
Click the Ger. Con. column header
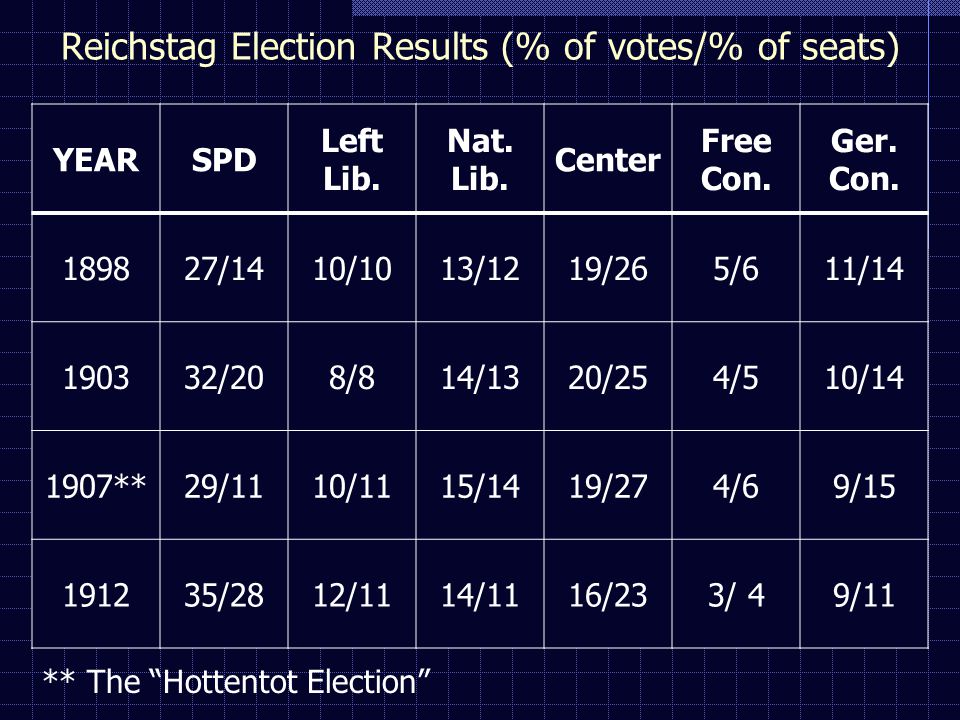[x=864, y=160]
